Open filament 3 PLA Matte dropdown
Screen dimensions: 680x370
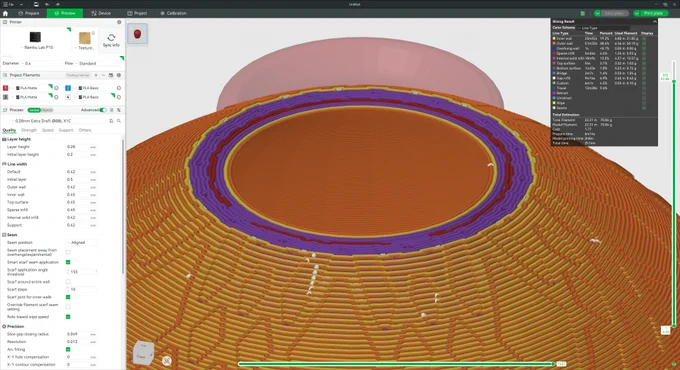[31, 97]
